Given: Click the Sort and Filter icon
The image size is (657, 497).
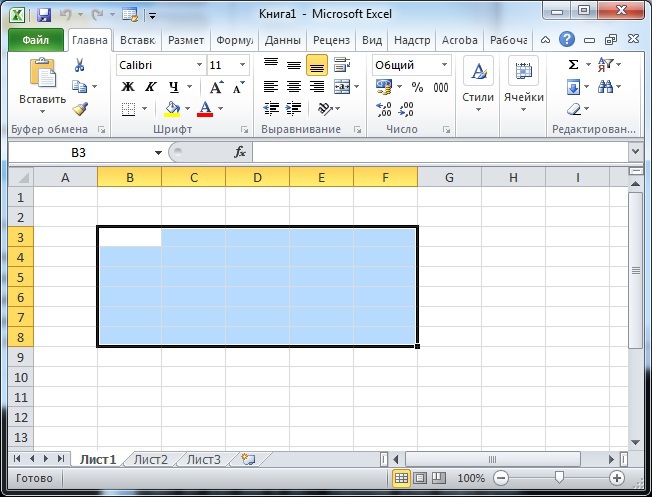Looking at the screenshot, I should click(606, 65).
